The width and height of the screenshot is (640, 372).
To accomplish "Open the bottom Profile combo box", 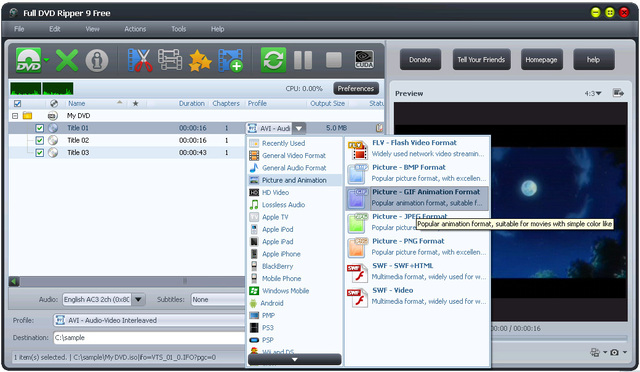I will point(149,320).
